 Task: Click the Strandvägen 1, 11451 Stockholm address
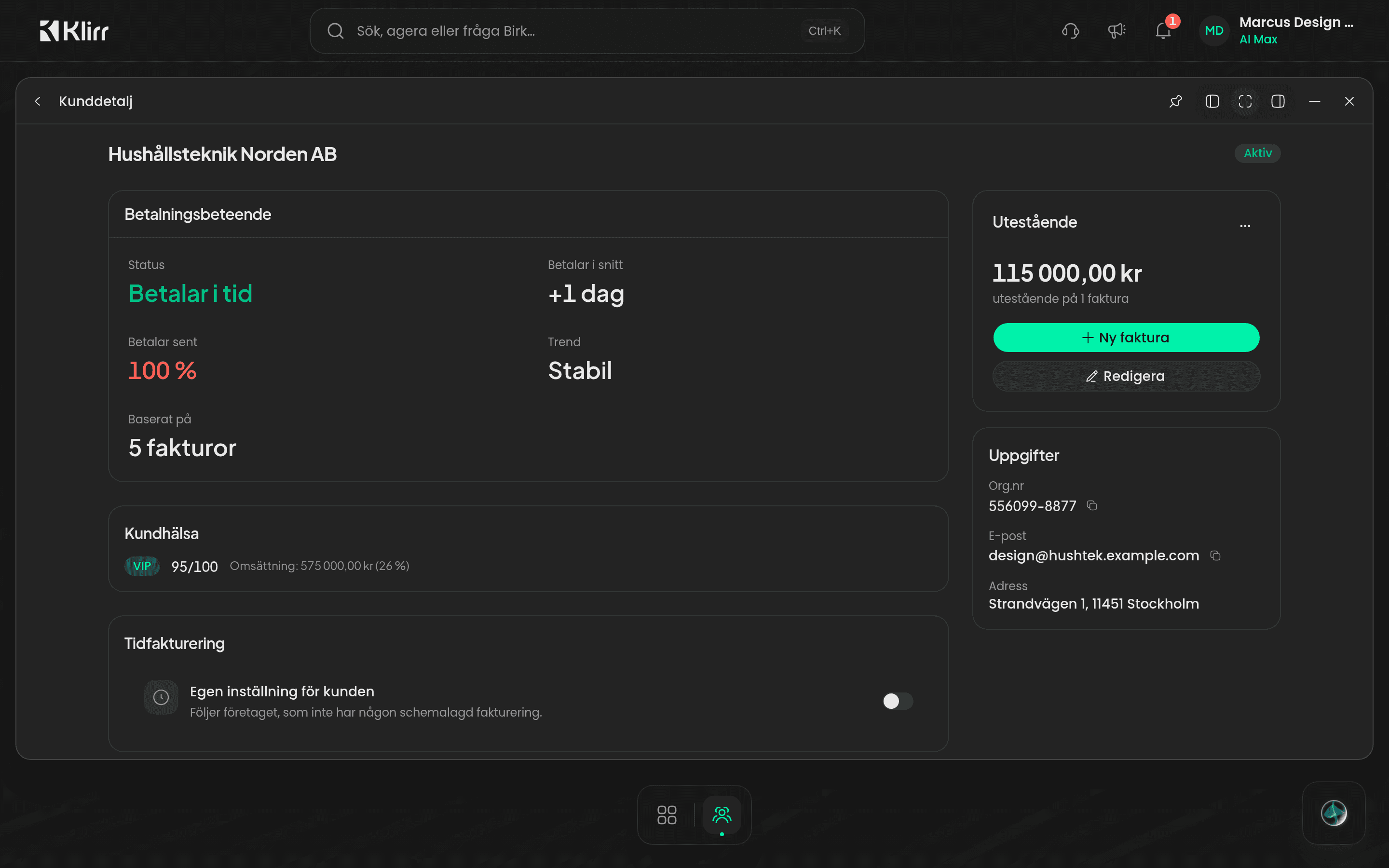coord(1093,604)
